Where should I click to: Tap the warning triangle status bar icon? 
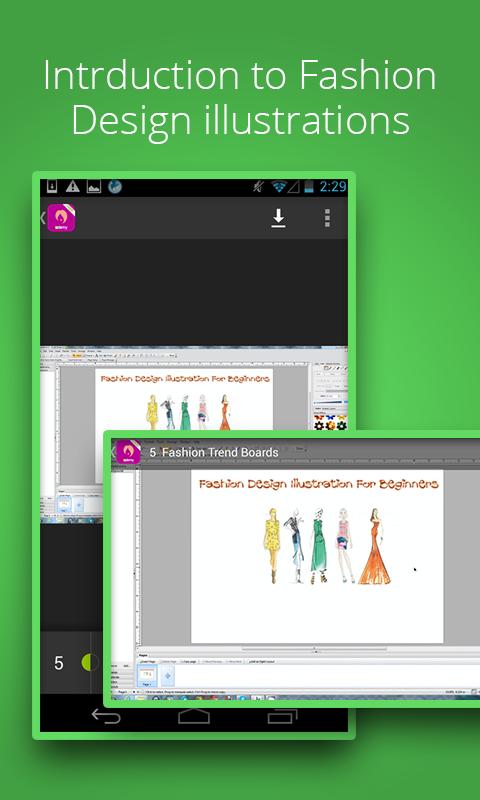coord(72,186)
